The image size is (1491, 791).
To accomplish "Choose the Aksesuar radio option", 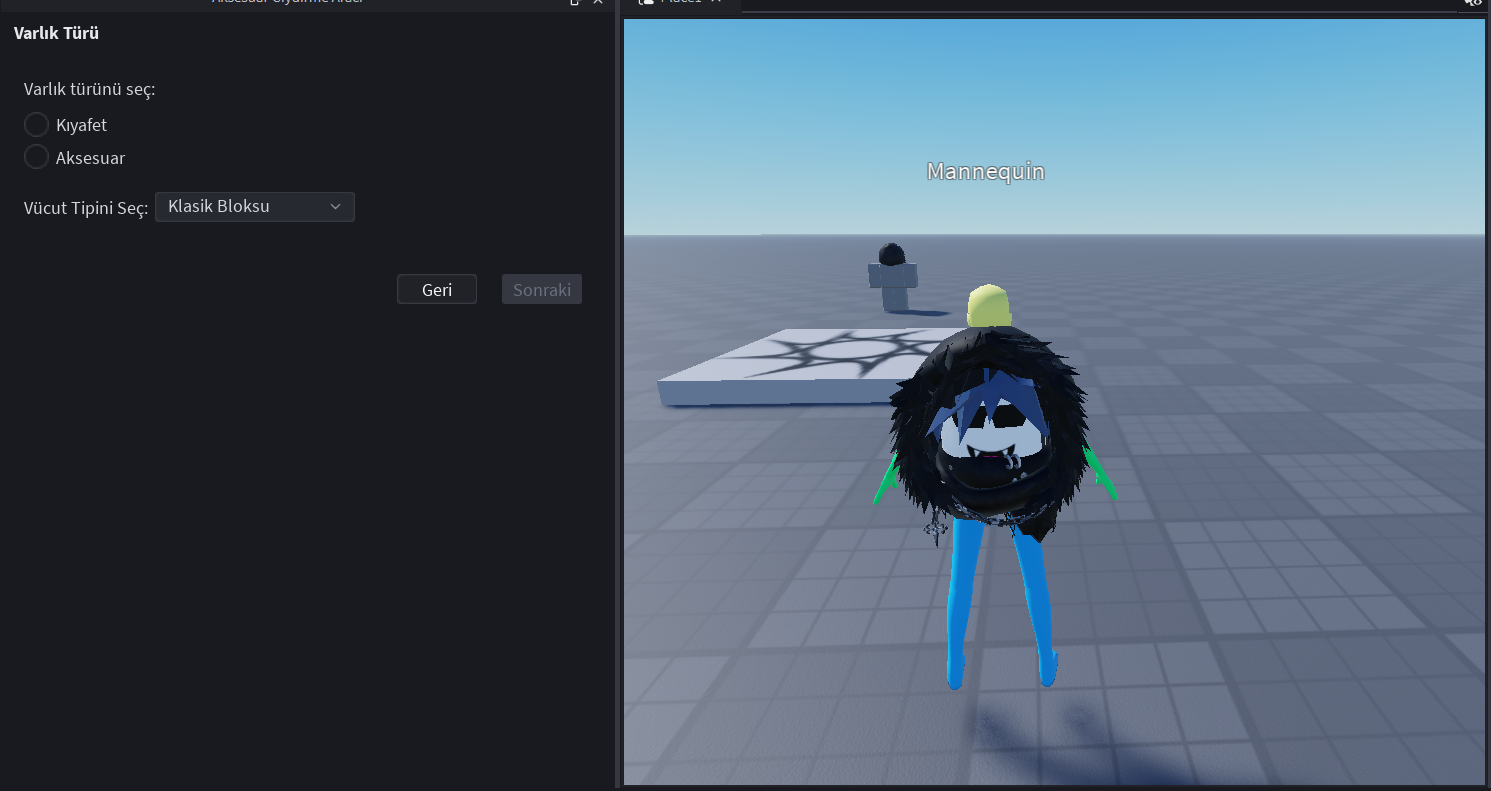I will click(37, 157).
